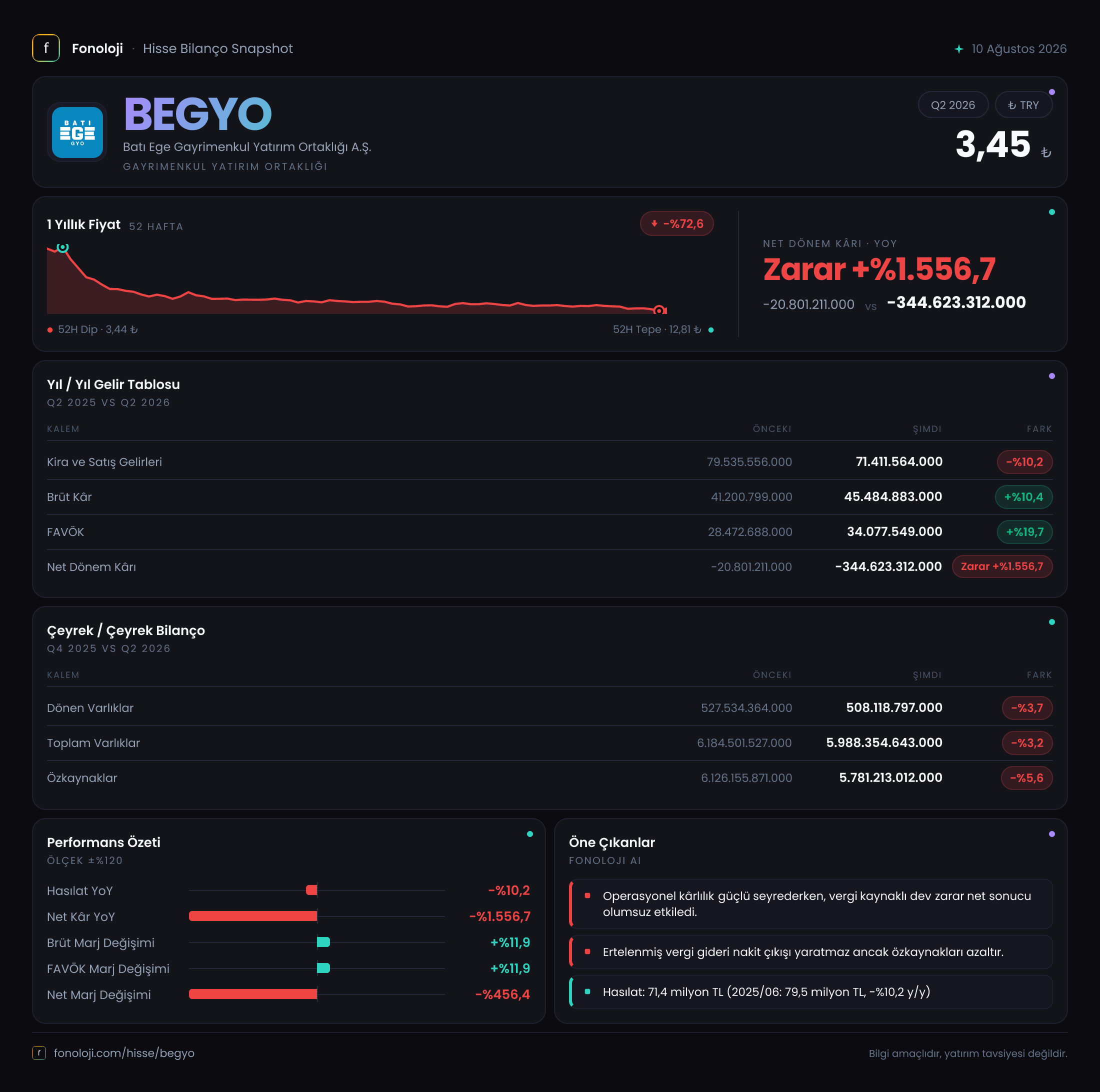Select the TRY currency pill
This screenshot has width=1100, height=1092.
1023,105
